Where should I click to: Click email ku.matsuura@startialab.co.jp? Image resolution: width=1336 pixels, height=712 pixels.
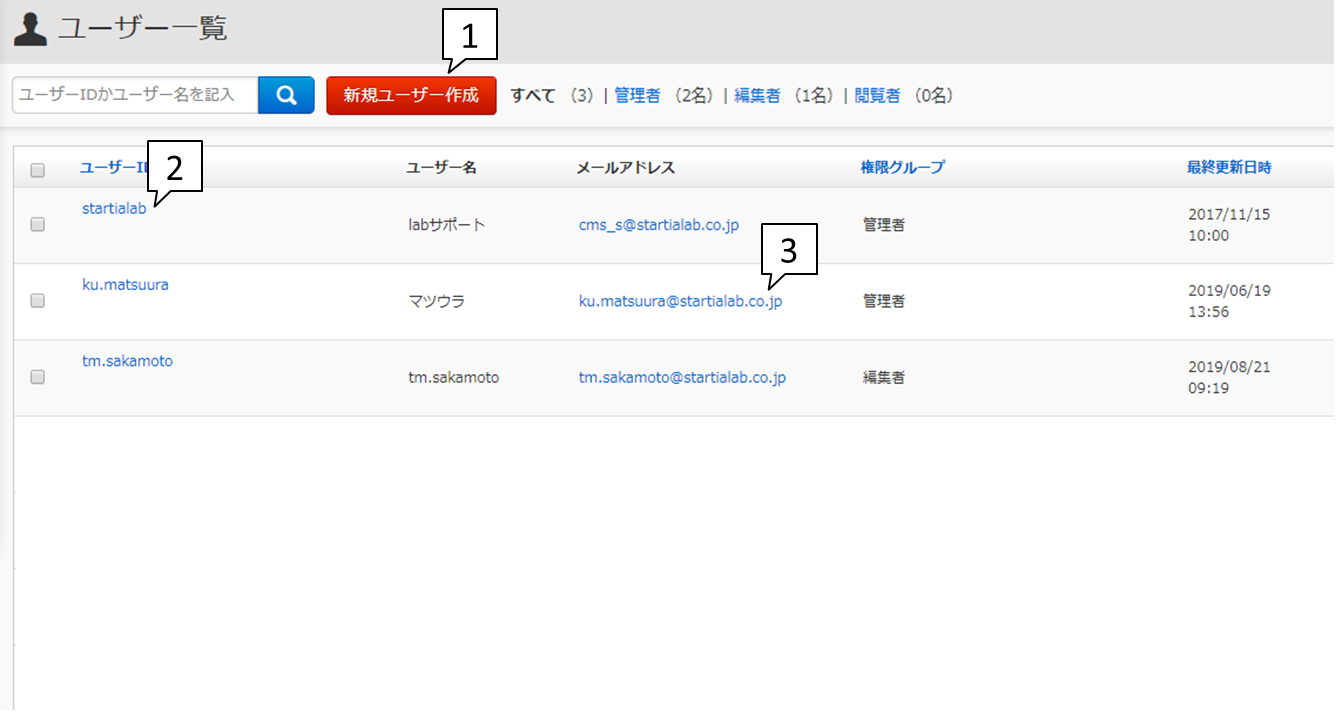(680, 301)
